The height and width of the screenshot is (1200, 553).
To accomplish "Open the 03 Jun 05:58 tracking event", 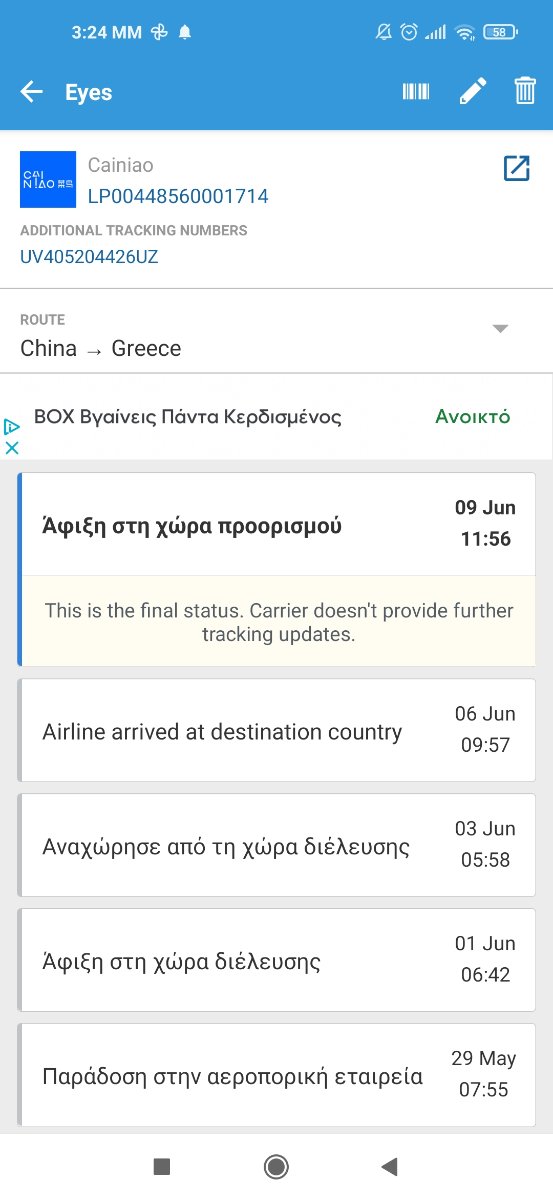I will click(276, 845).
